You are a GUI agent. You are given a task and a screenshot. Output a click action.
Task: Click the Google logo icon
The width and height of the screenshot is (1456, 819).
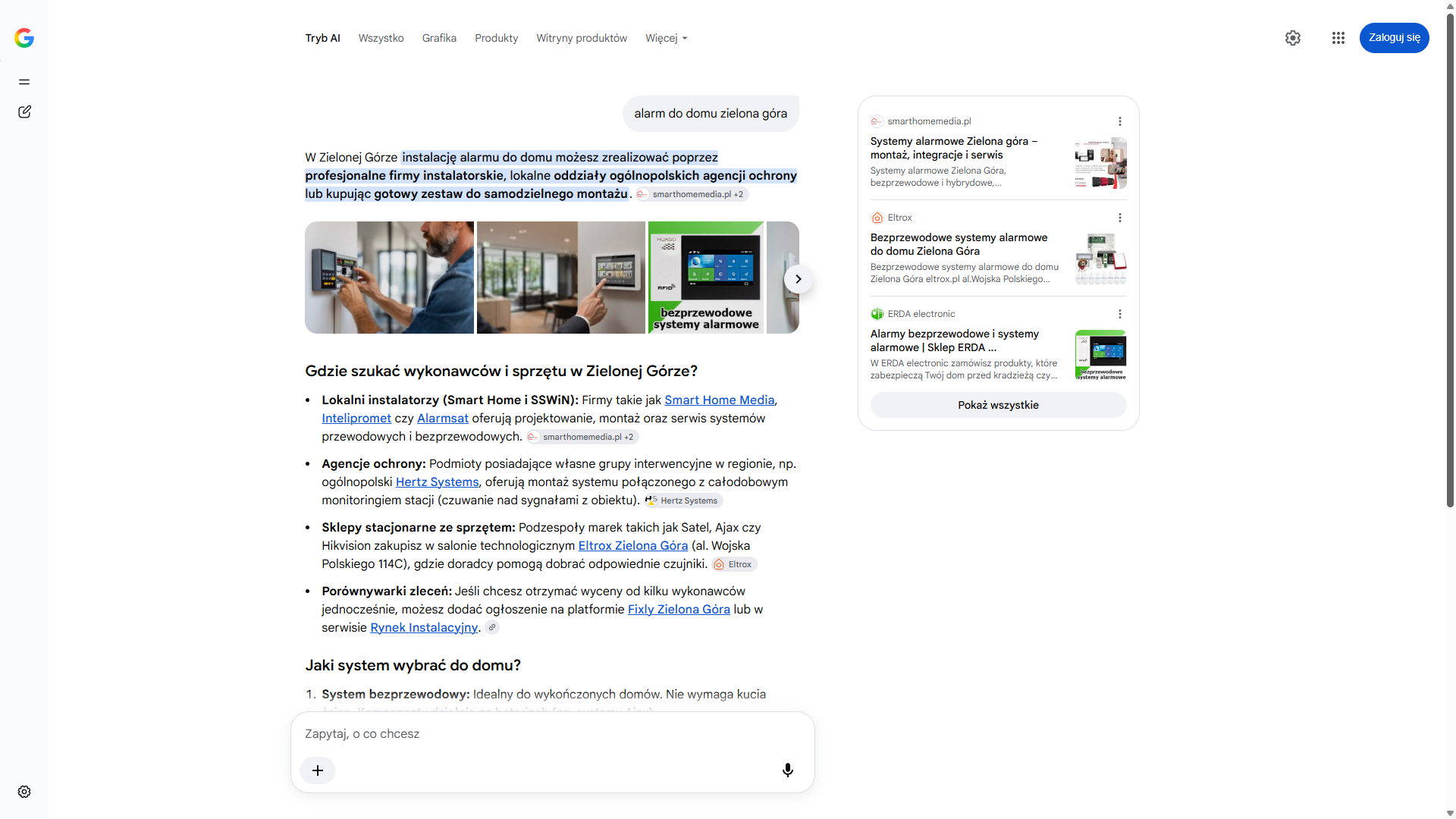(24, 38)
